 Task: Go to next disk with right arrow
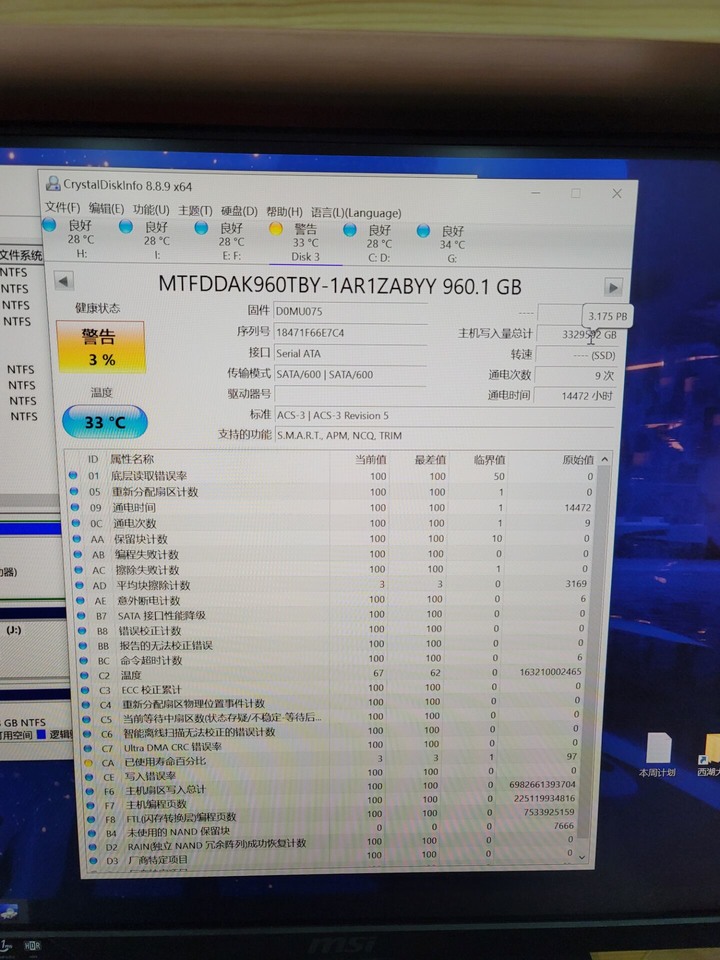[613, 287]
